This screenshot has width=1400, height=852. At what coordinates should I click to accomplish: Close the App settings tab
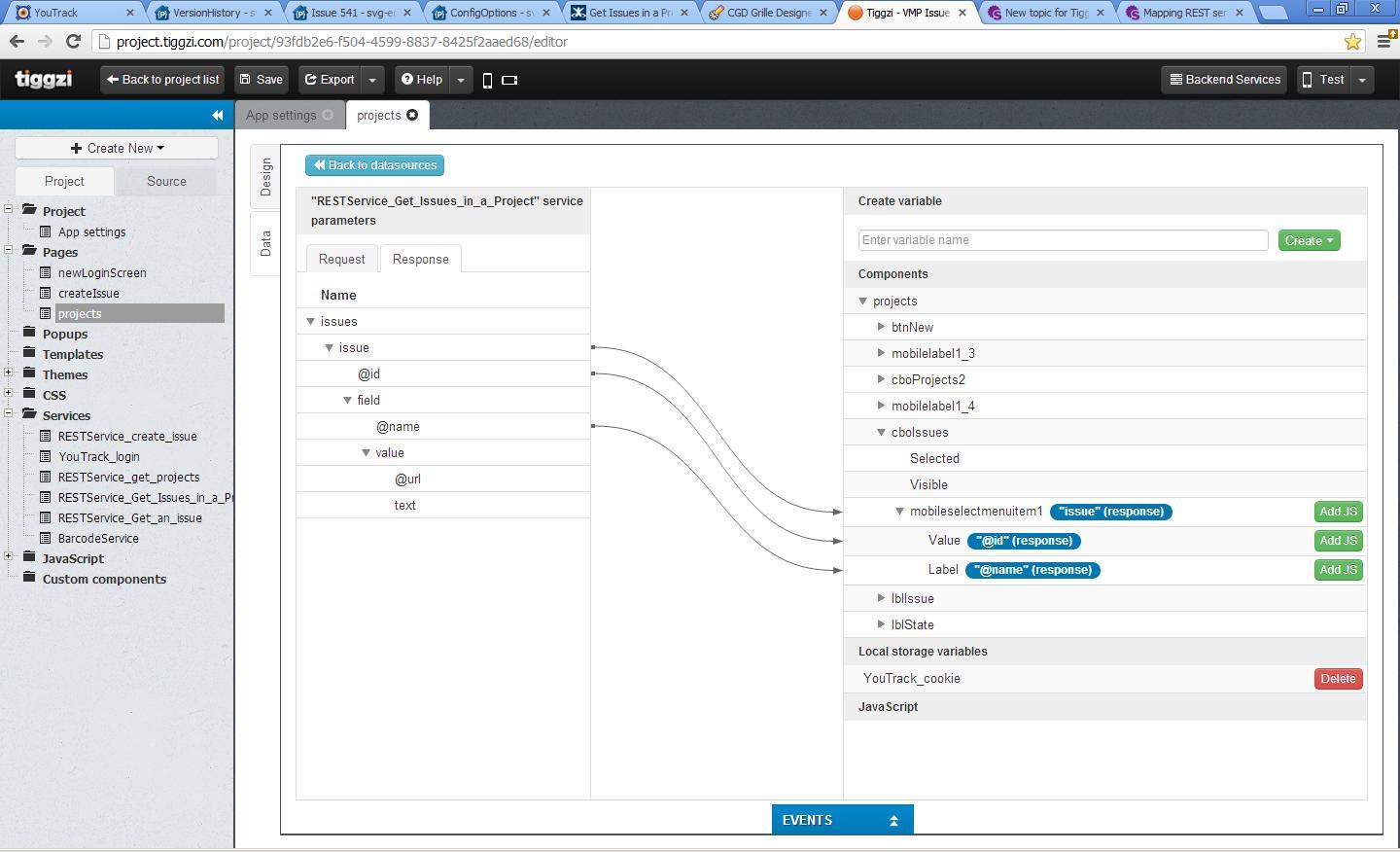tap(328, 115)
